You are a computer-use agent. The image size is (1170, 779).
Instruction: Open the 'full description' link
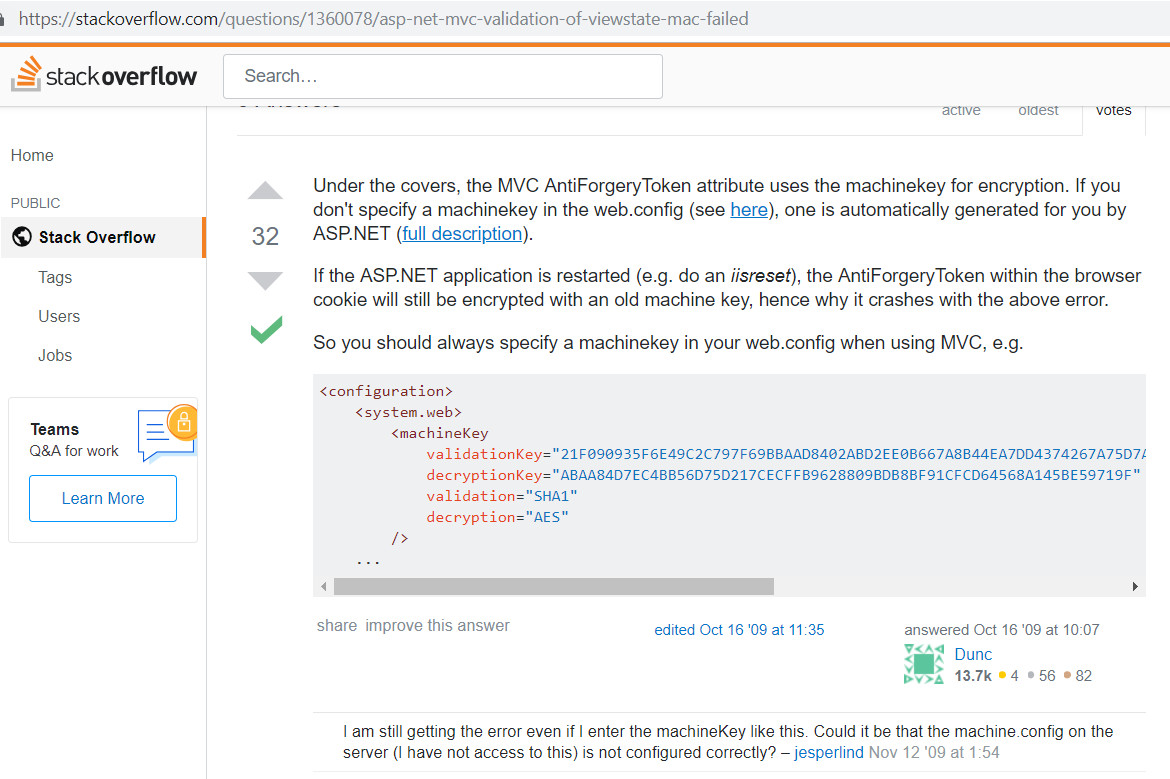pos(462,234)
